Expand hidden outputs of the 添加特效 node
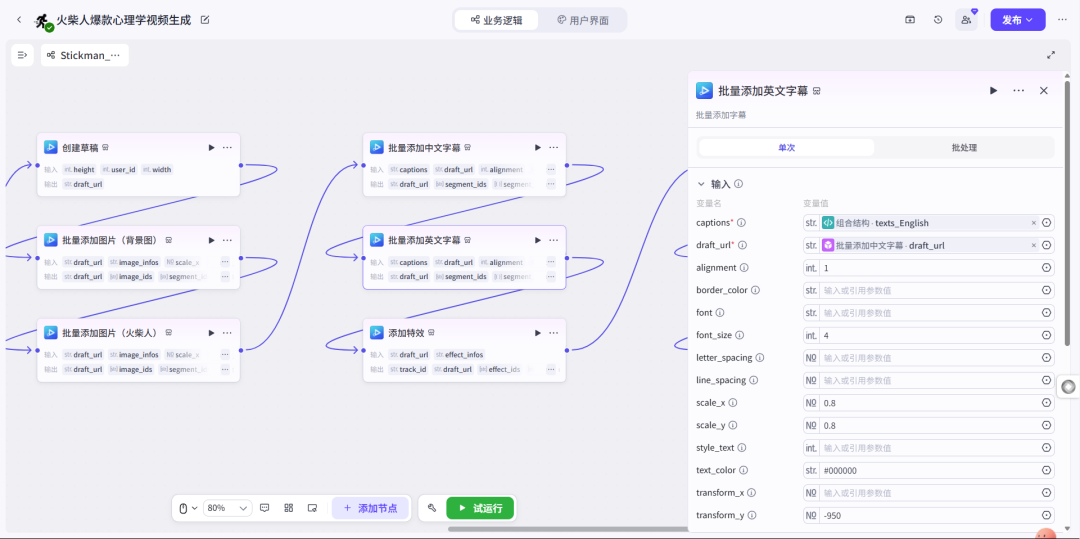Image resolution: width=1080 pixels, height=539 pixels. [551, 369]
